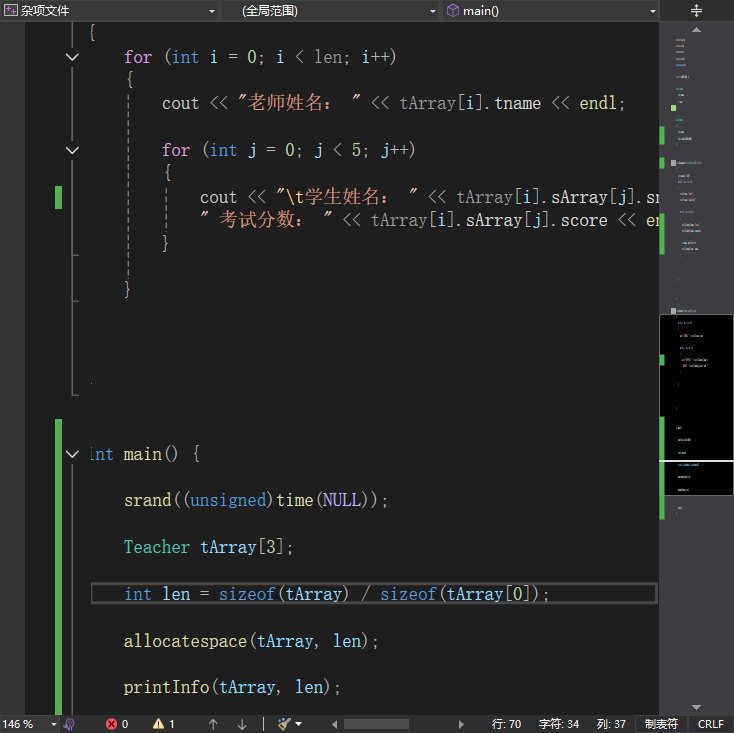This screenshot has height=733, width=734.
Task: Click the tArray[i].sArray[j].score expression
Action: pyautogui.click(x=489, y=220)
